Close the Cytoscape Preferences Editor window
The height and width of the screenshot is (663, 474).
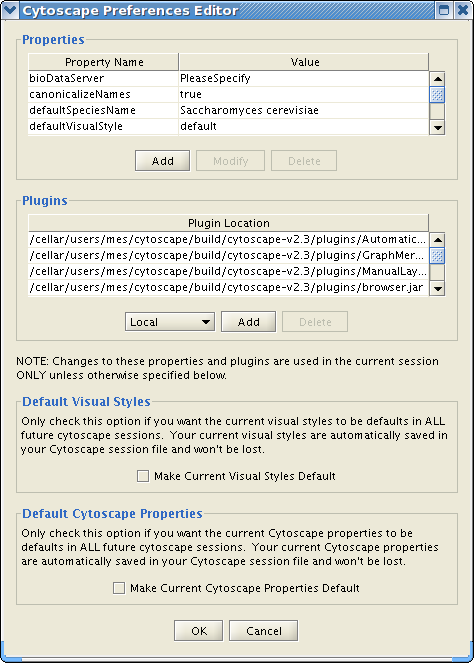coord(463,10)
